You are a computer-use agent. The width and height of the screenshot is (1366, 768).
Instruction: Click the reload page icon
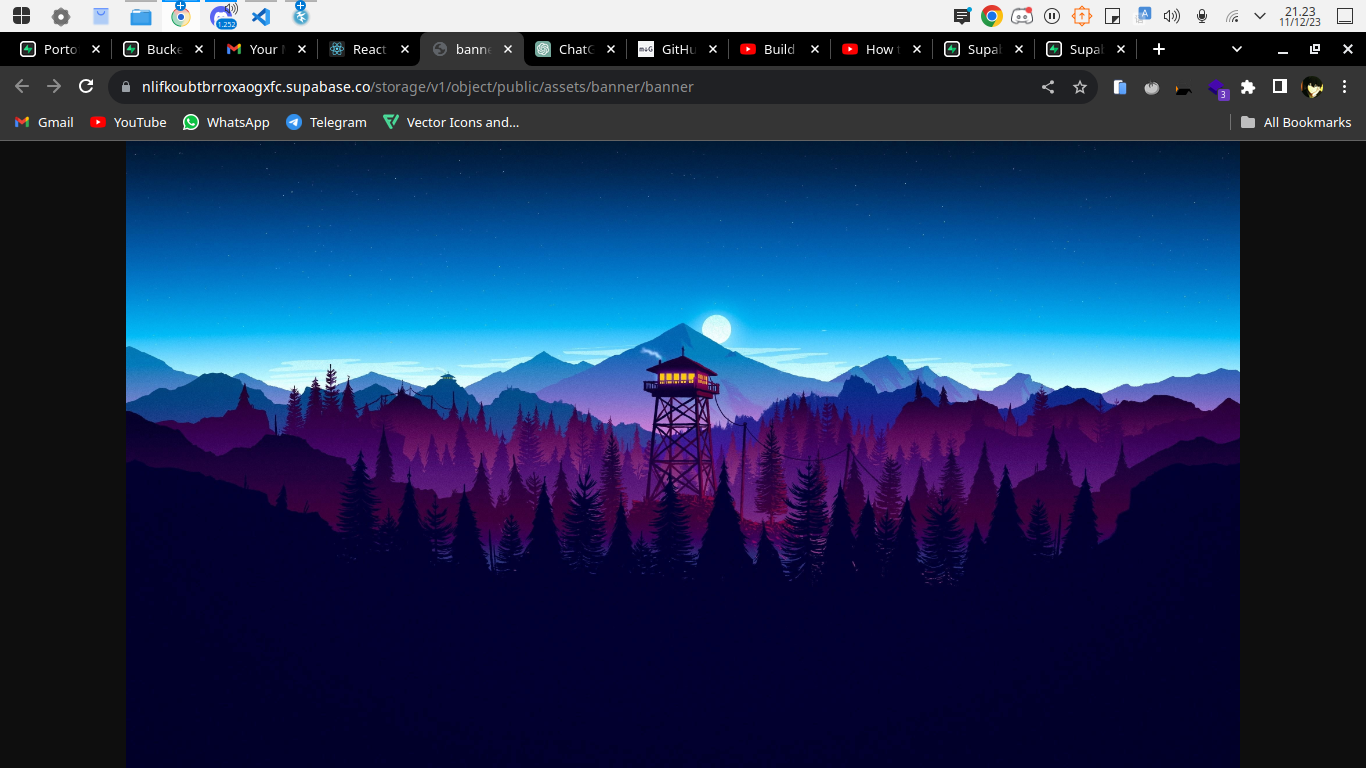pos(86,87)
